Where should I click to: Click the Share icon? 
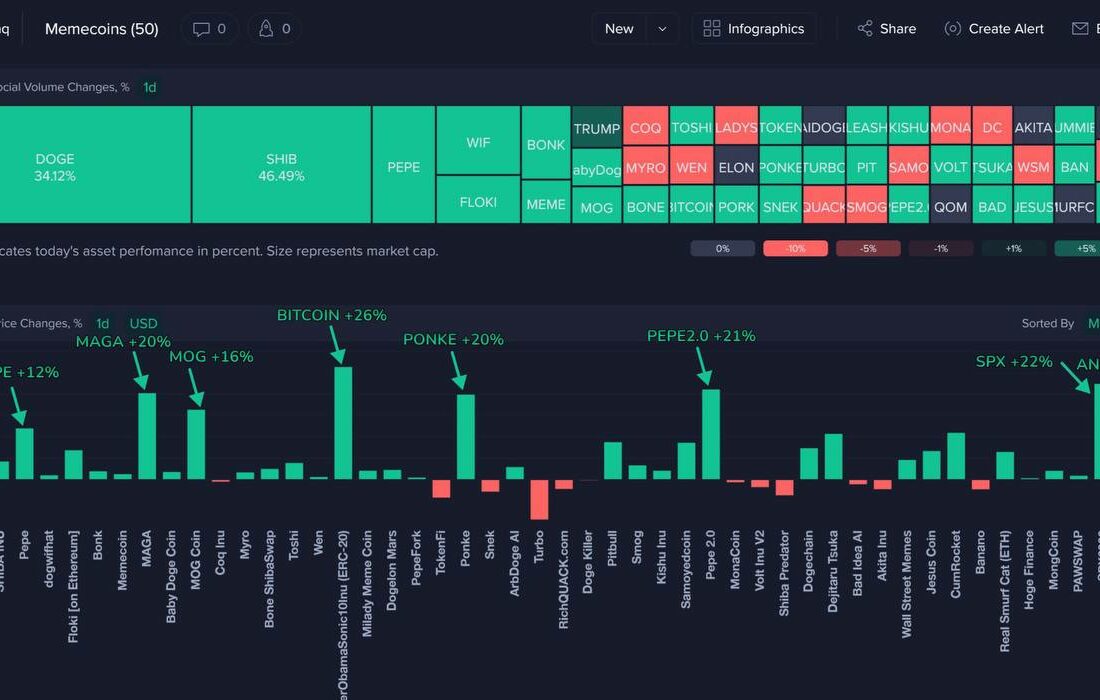click(x=865, y=29)
